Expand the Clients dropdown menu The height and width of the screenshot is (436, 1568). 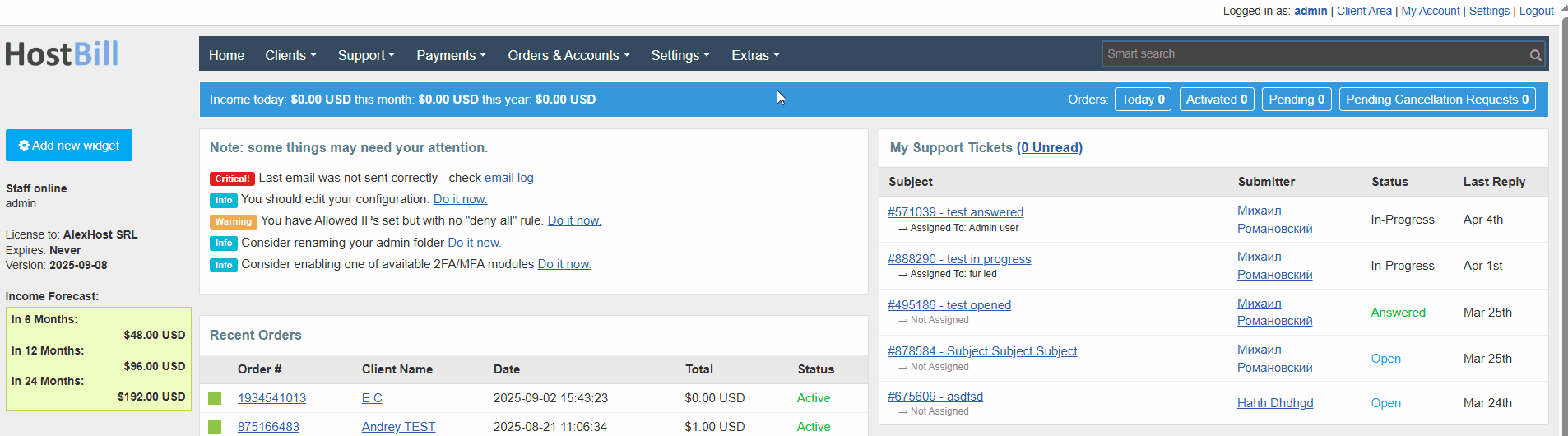pos(290,55)
